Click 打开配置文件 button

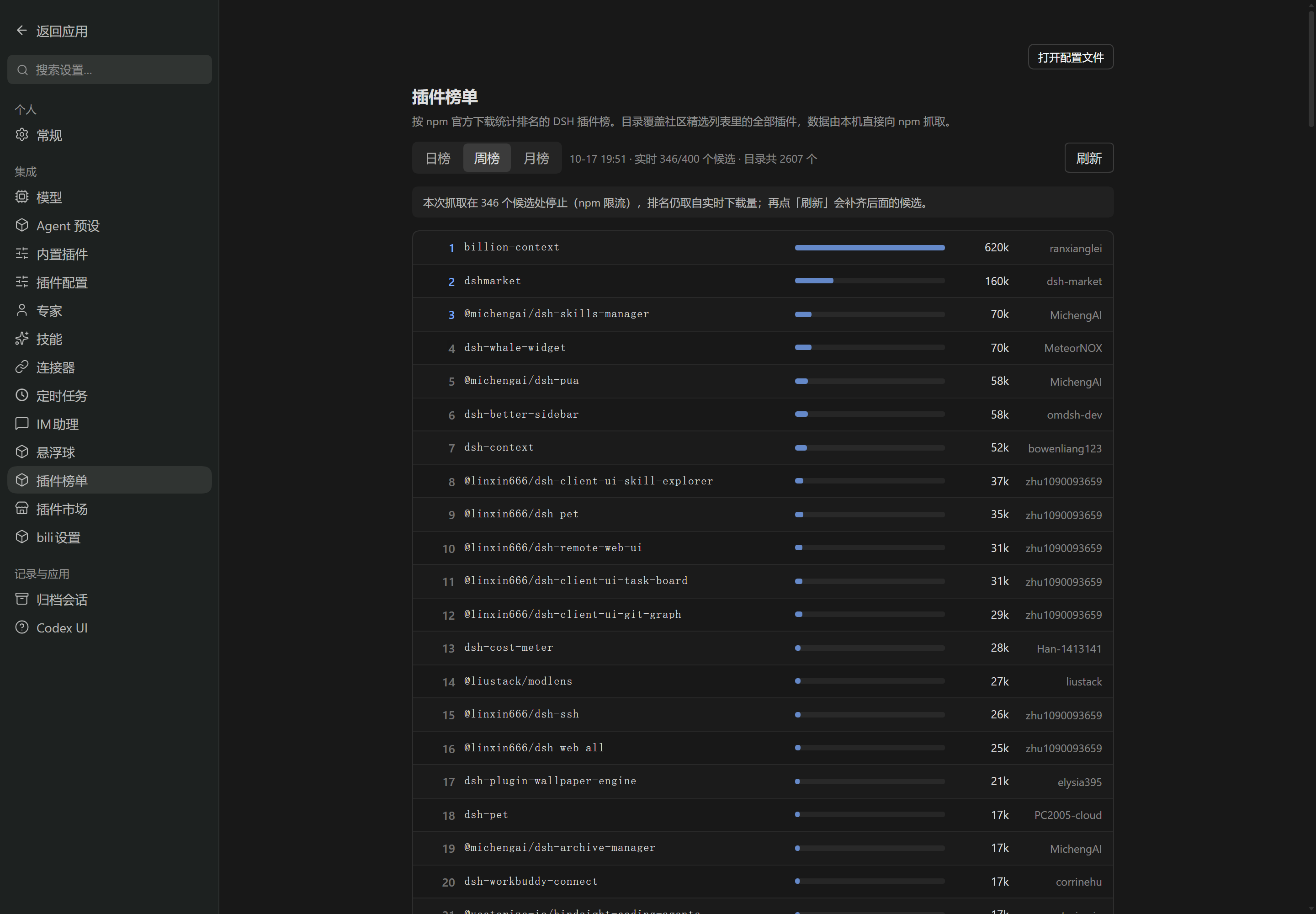click(x=1070, y=57)
